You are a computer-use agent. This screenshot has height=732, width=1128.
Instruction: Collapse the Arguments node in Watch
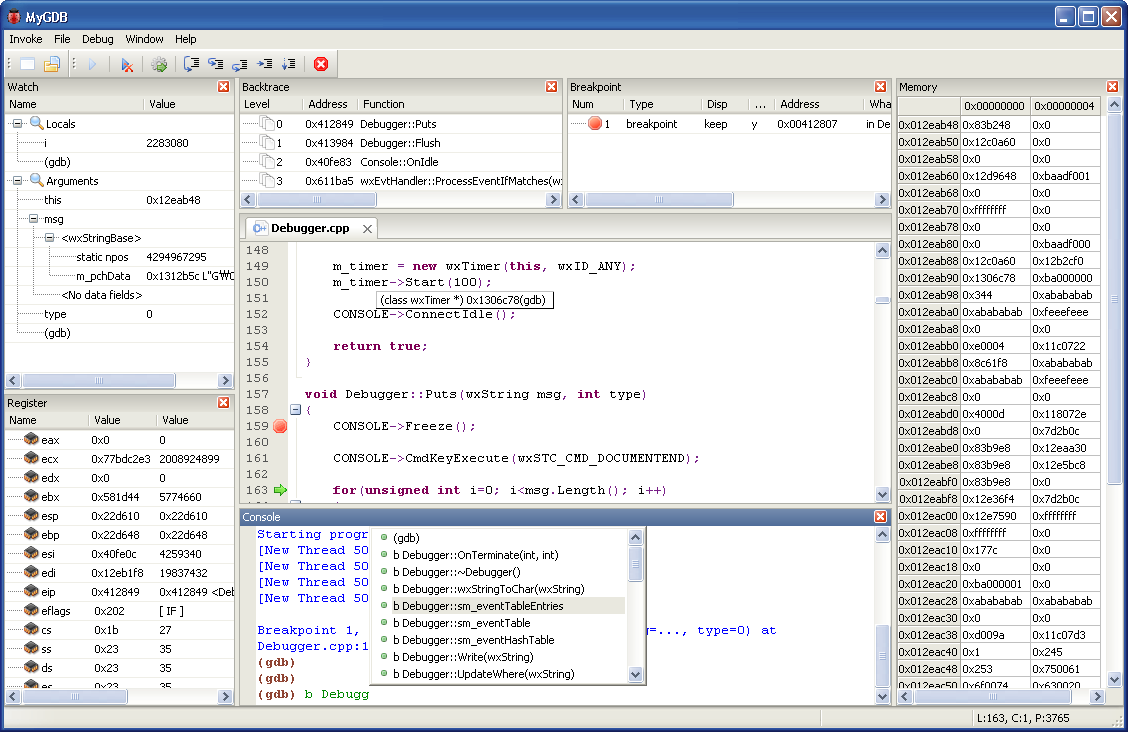pos(18,180)
